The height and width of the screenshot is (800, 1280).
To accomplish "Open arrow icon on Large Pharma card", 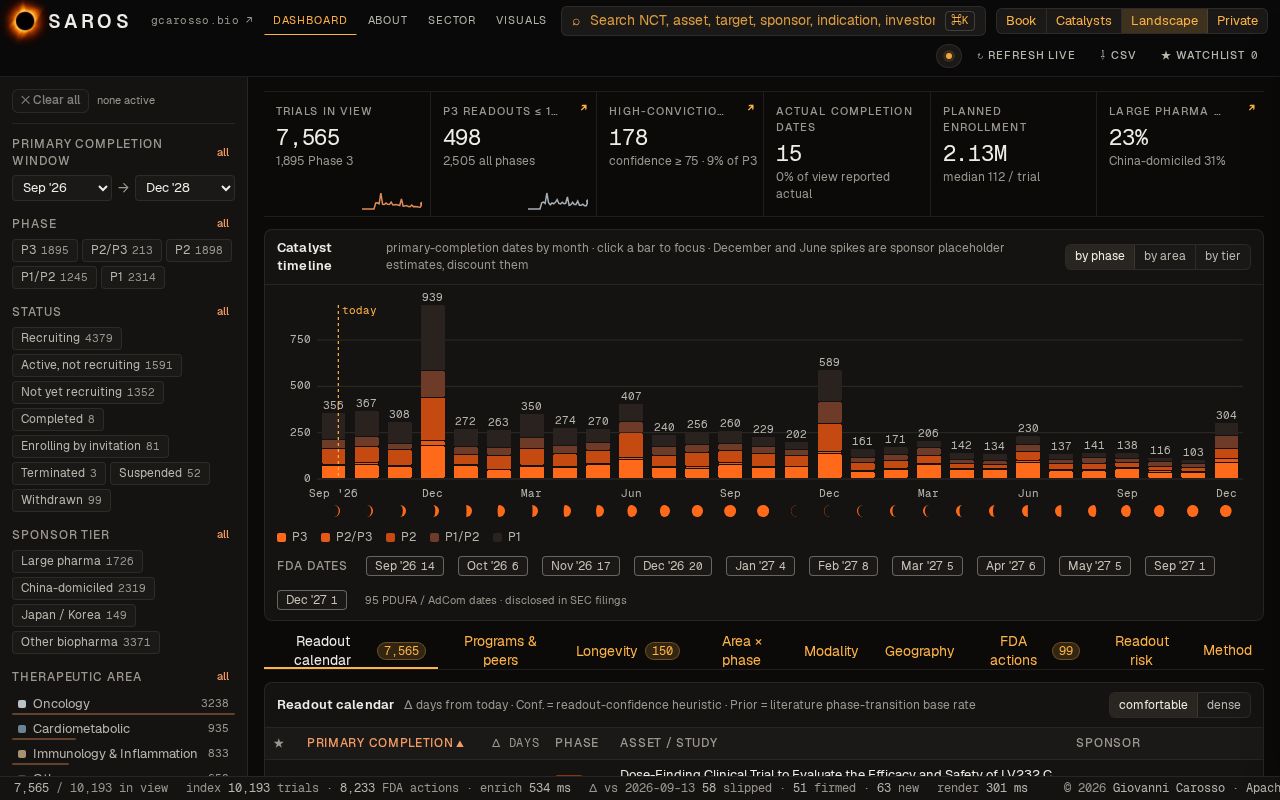I will pos(1250,108).
